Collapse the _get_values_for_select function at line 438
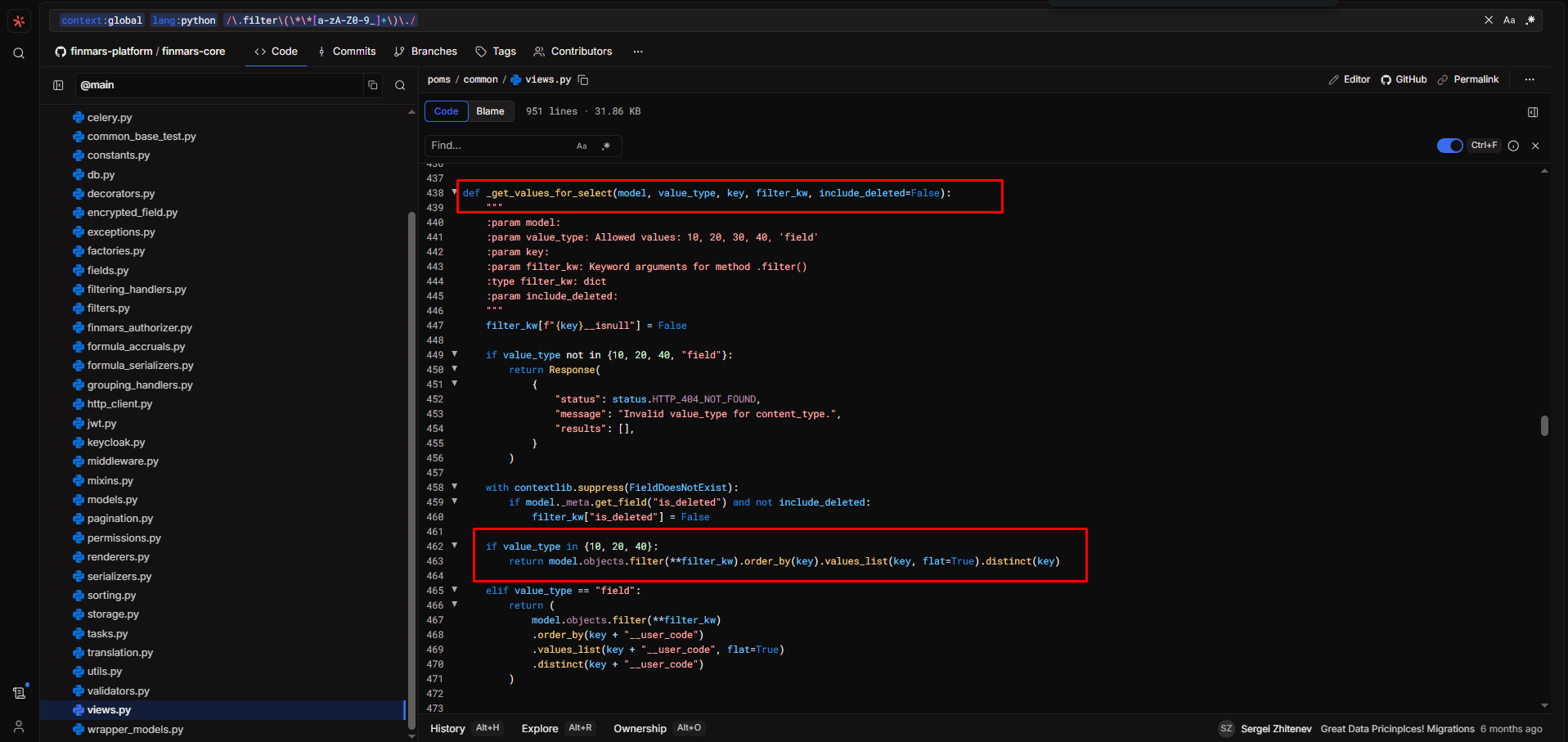Viewport: 1568px width, 742px height. pos(455,192)
